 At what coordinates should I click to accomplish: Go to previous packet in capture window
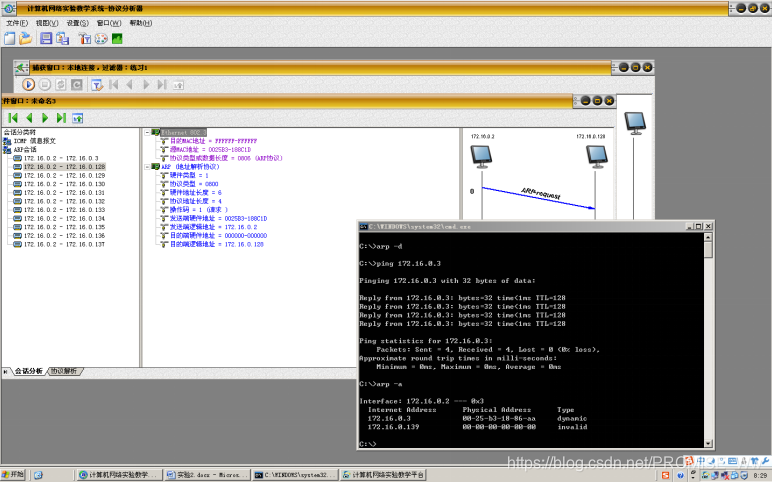(x=129, y=85)
